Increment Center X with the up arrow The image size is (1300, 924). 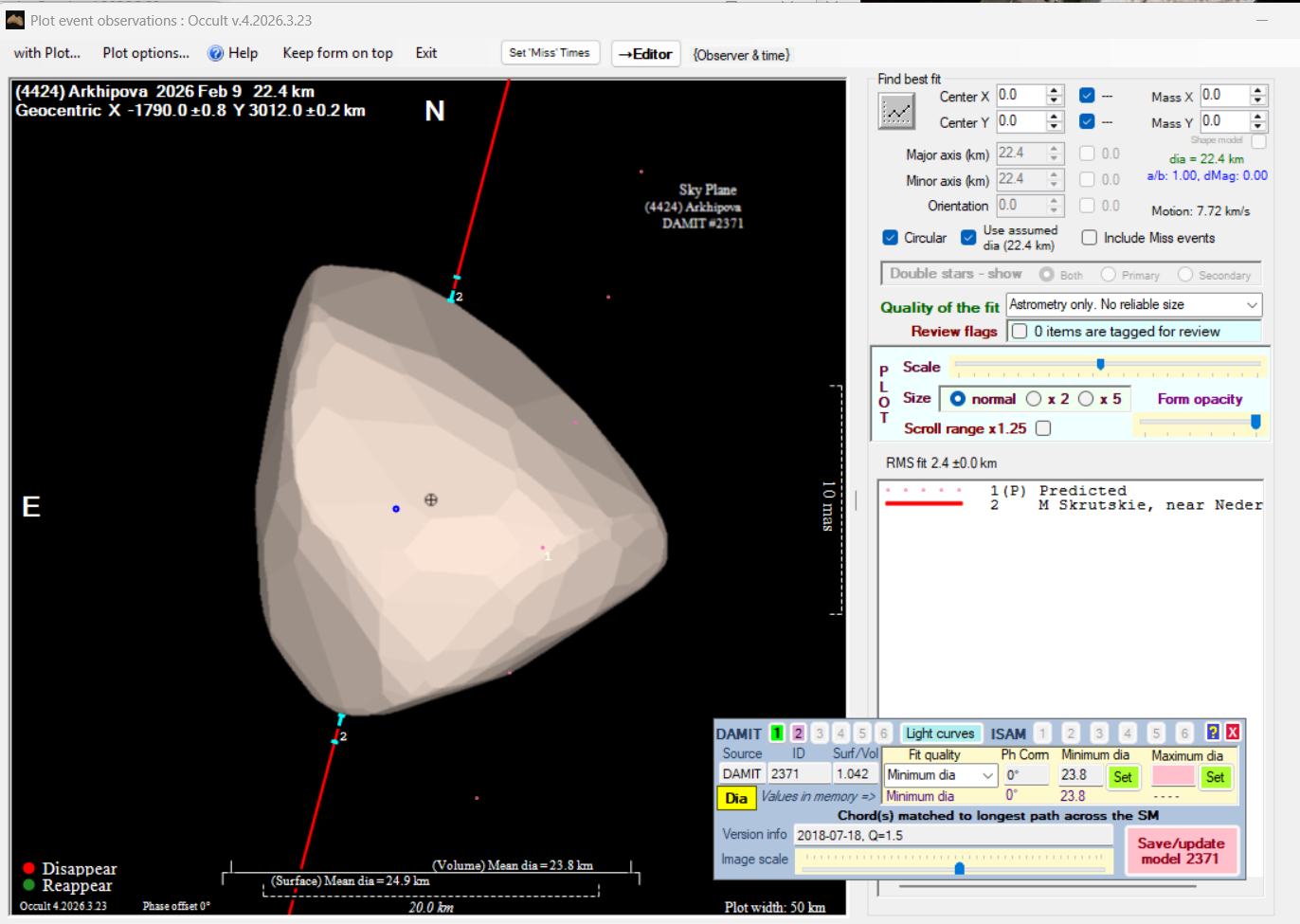coord(1054,91)
